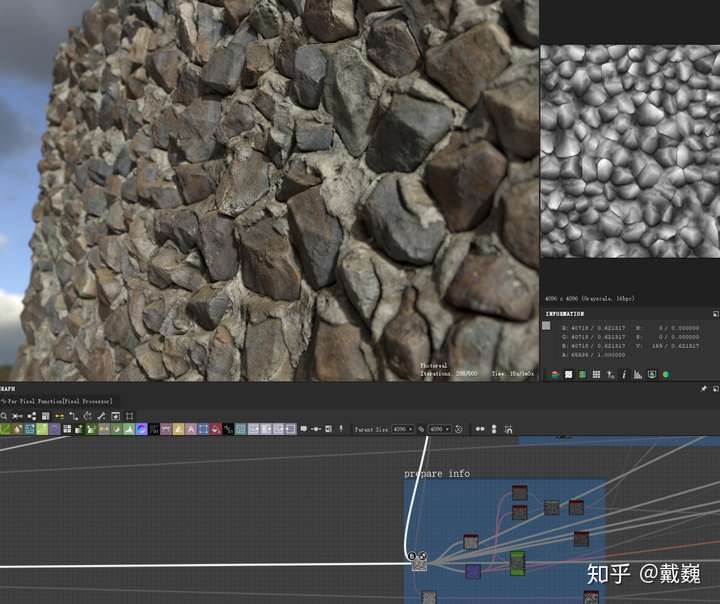Select the For Final Function graph tab
The image size is (720, 604).
pos(57,401)
